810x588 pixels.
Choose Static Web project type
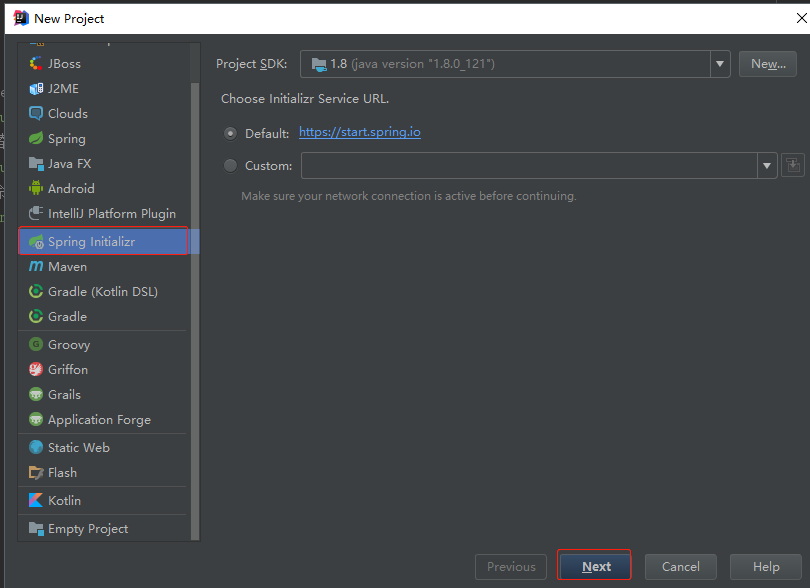tap(103, 447)
